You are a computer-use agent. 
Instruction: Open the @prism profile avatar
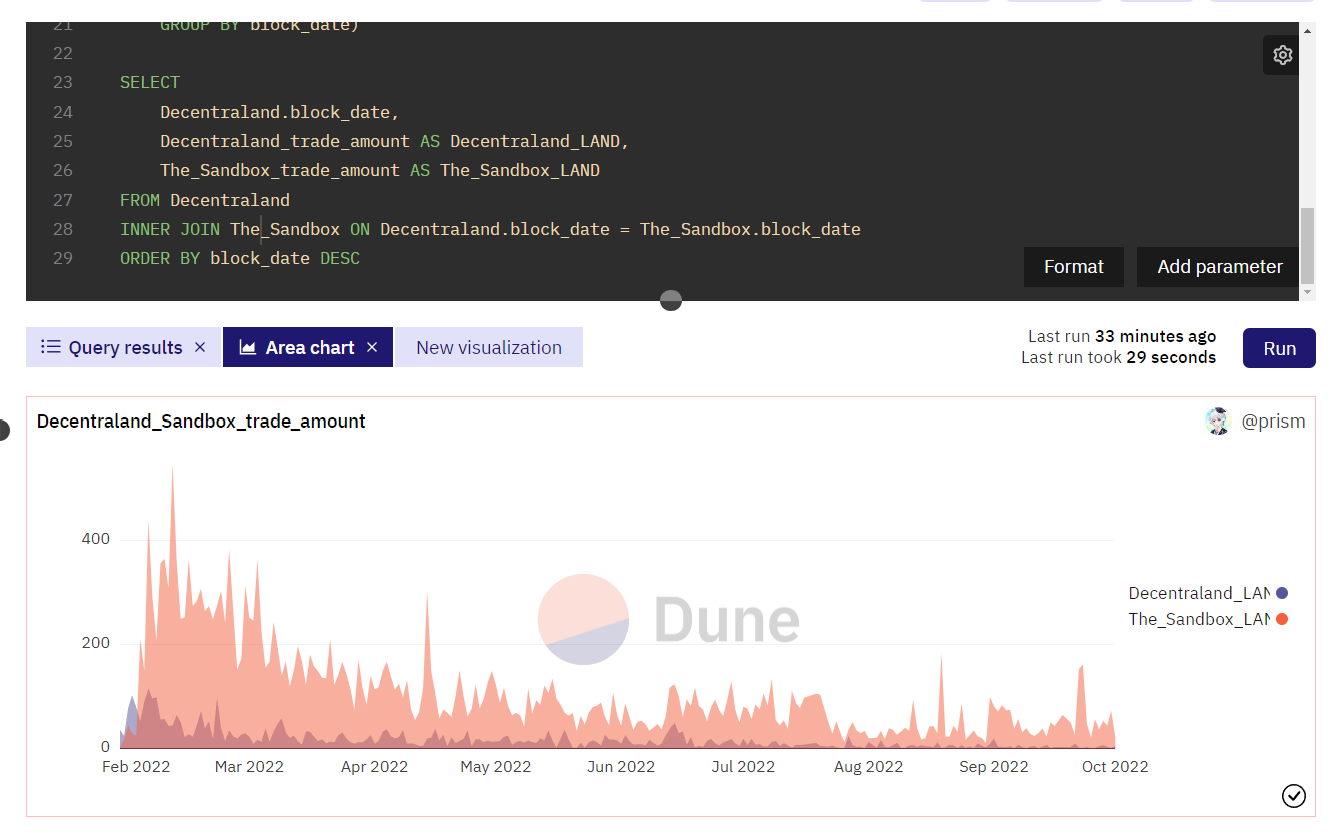(x=1218, y=420)
